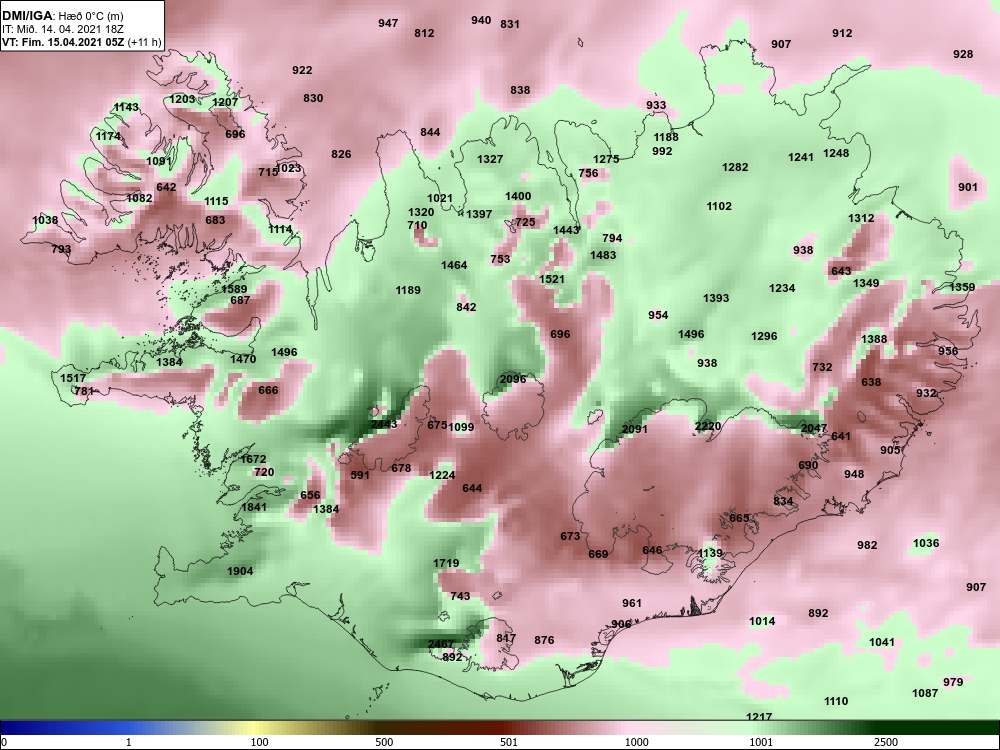Pick the map value 1312
1000x750 pixels.
pyautogui.click(x=861, y=218)
